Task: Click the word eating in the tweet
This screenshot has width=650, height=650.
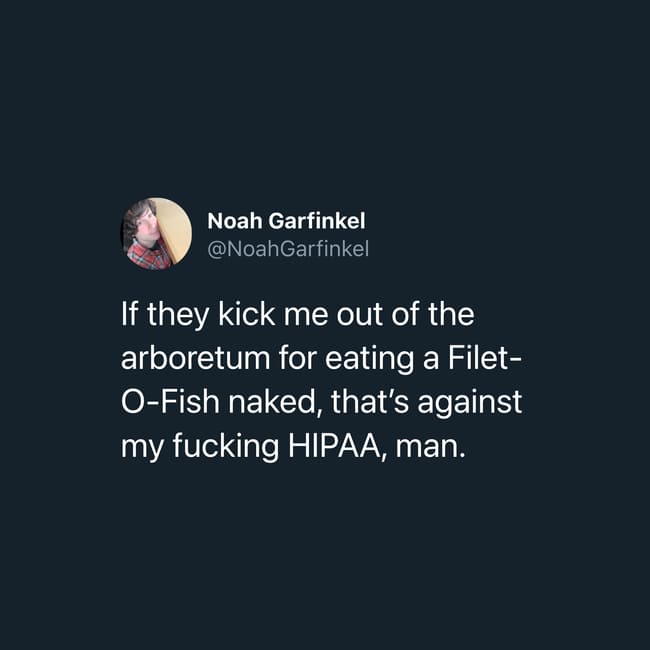Action: click(369, 359)
